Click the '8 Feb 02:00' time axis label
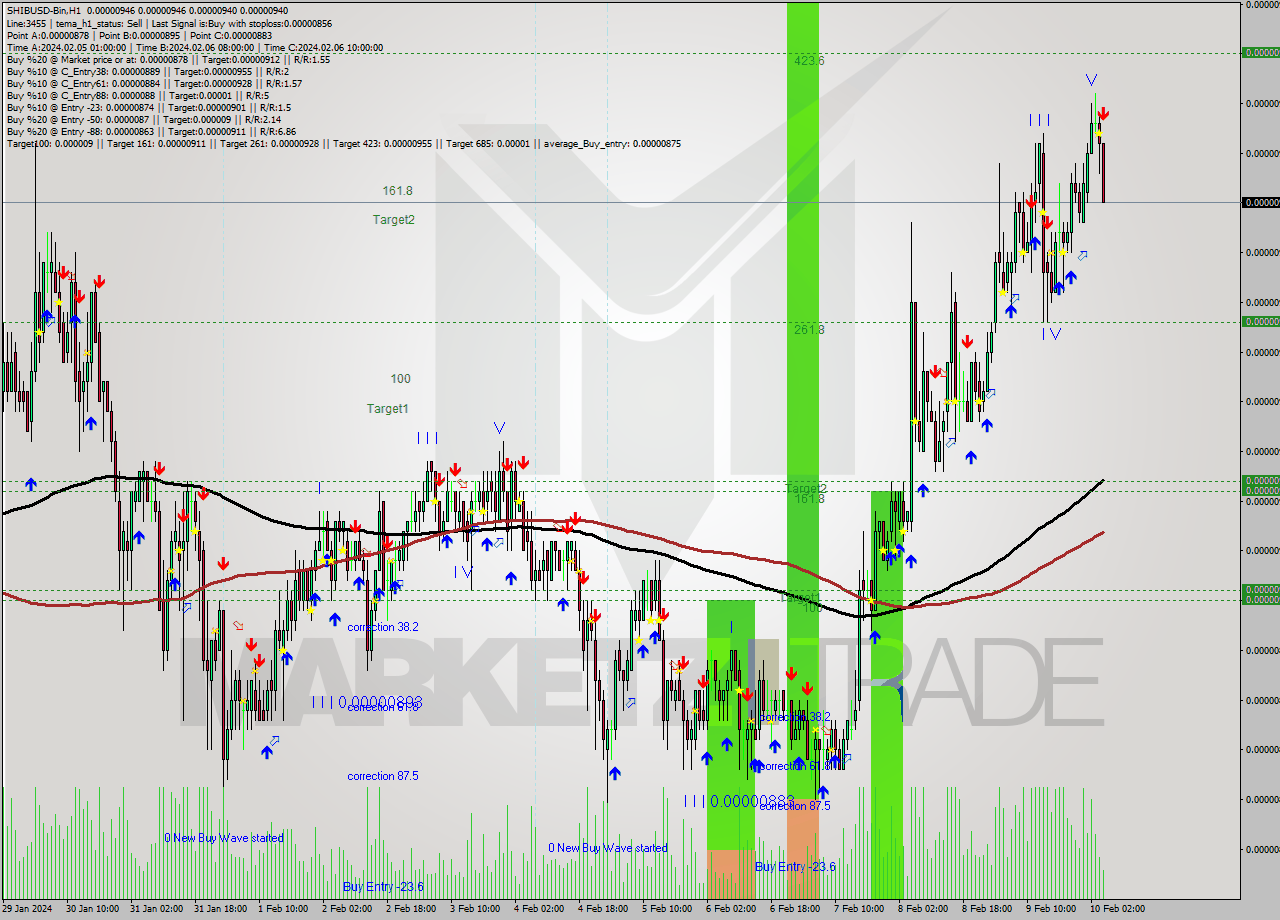The image size is (1280, 920). click(x=923, y=909)
